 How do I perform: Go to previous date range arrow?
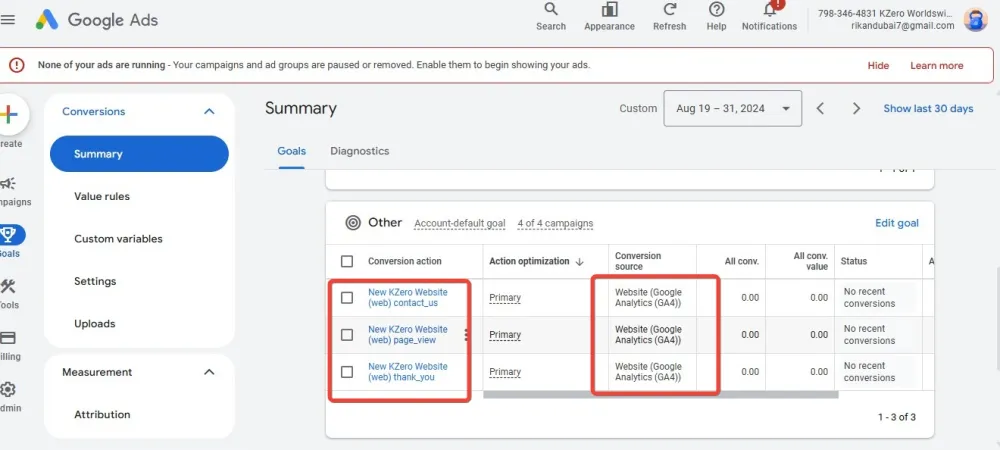tap(820, 109)
